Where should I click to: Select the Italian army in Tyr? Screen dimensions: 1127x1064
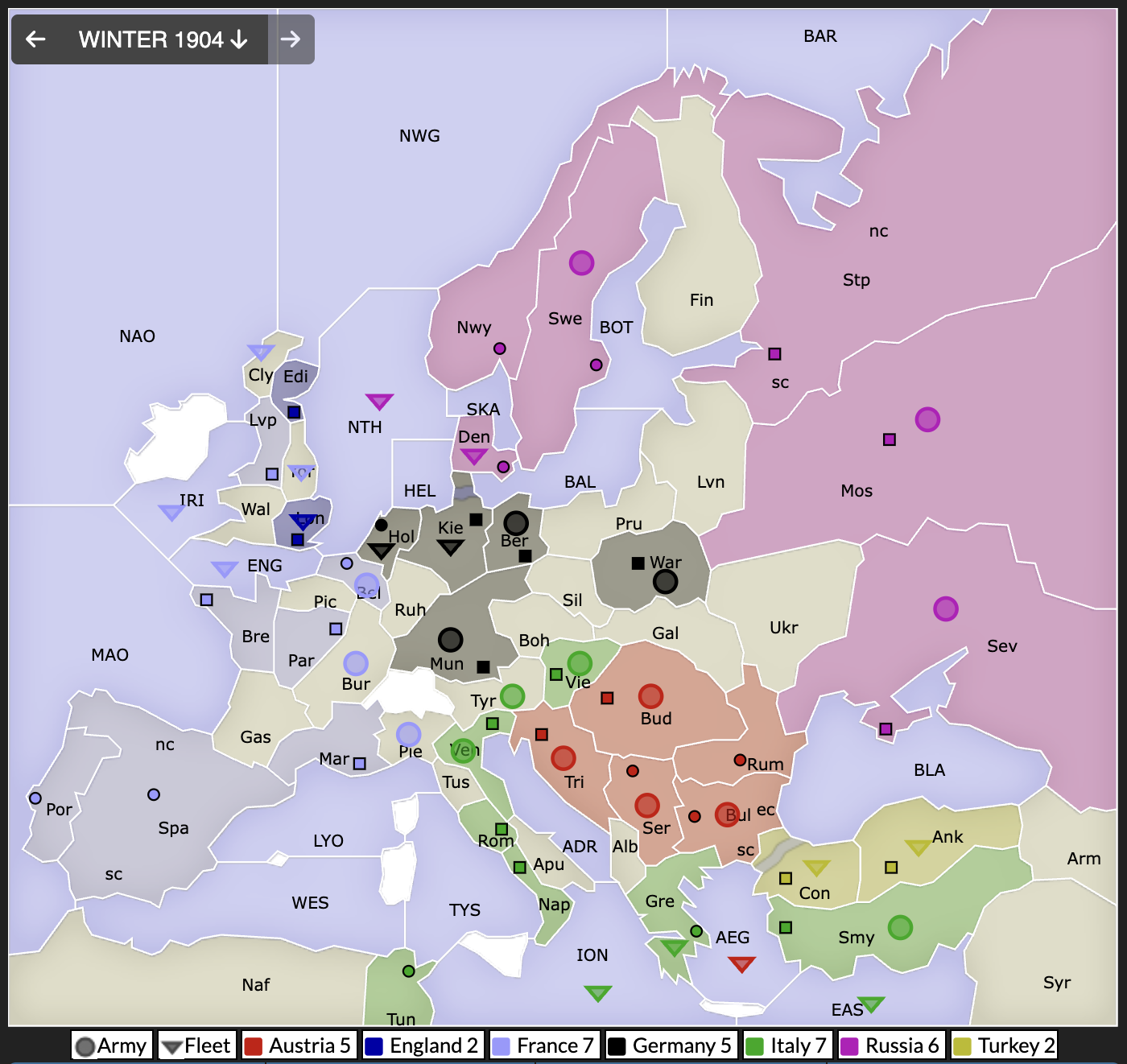(512, 696)
